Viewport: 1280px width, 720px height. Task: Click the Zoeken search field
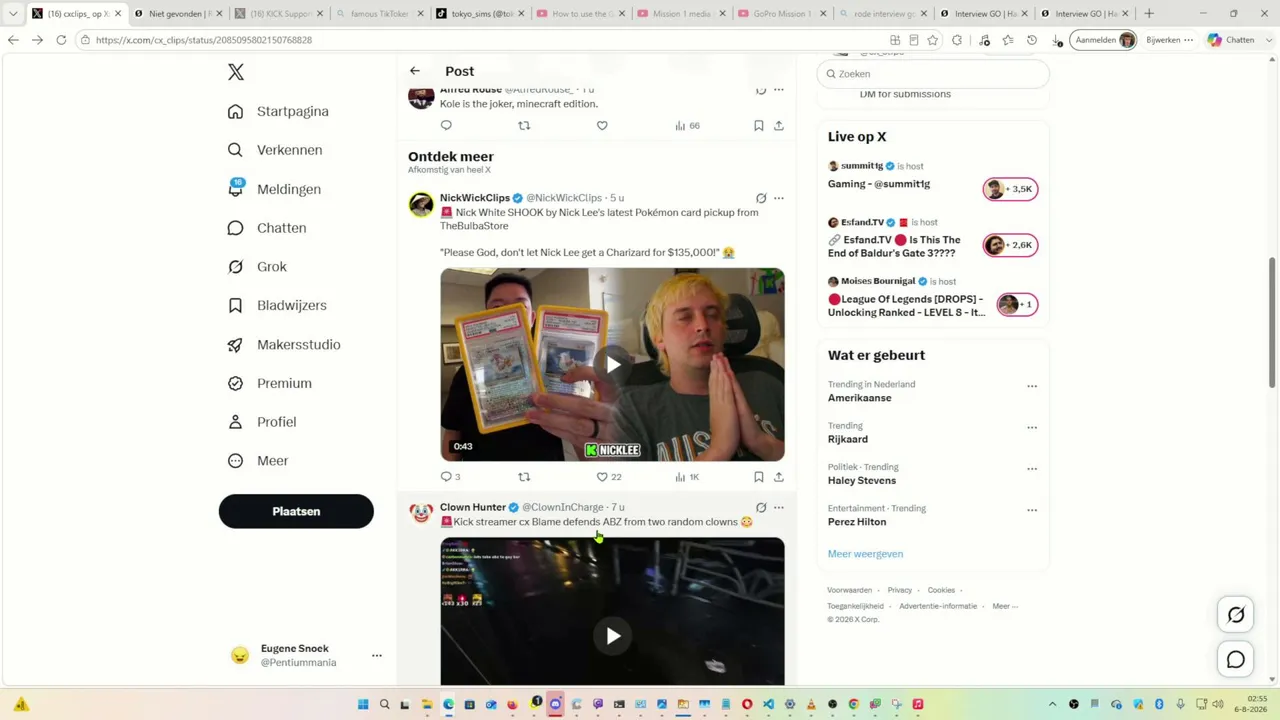[x=933, y=74]
